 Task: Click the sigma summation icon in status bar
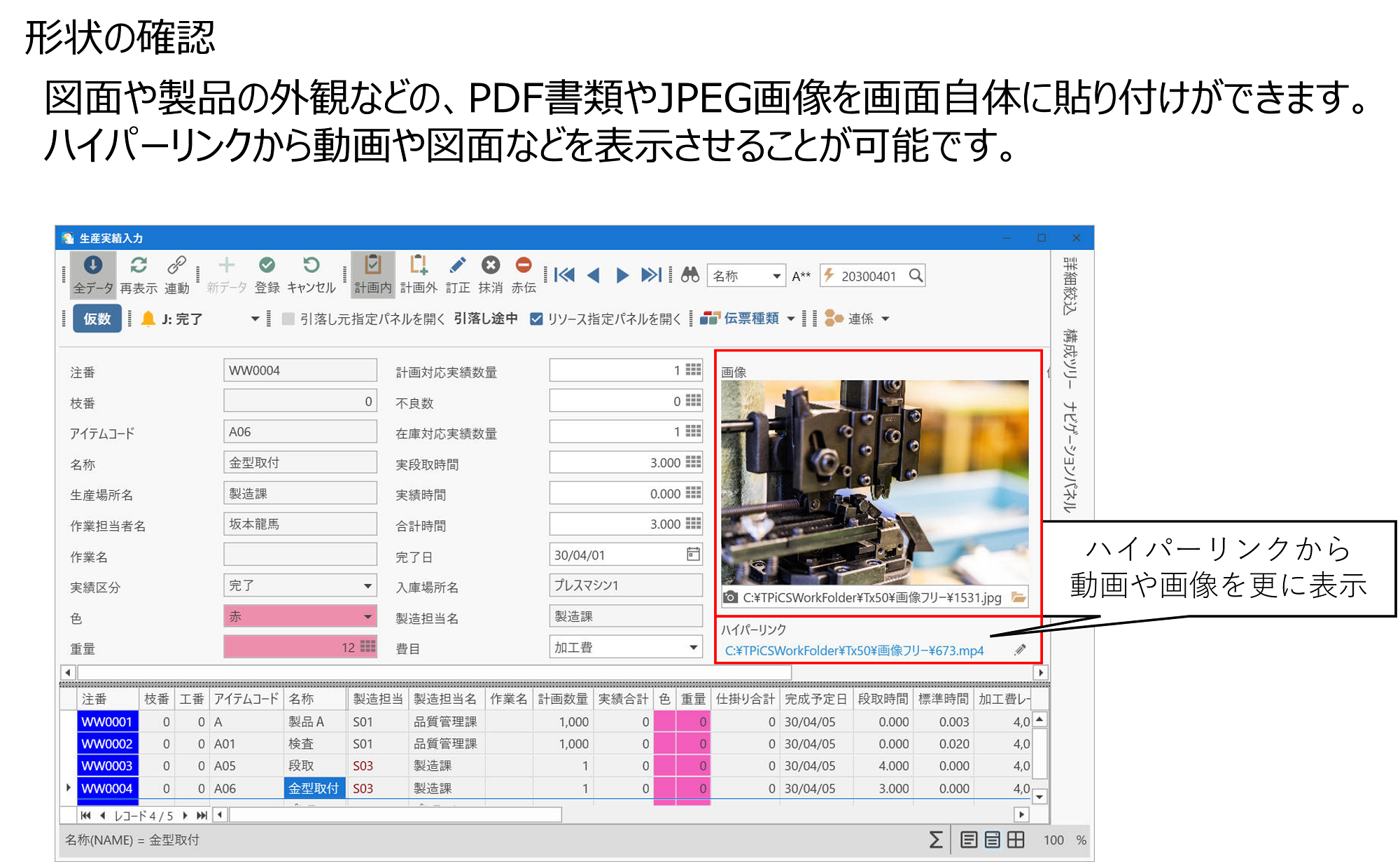[x=935, y=840]
